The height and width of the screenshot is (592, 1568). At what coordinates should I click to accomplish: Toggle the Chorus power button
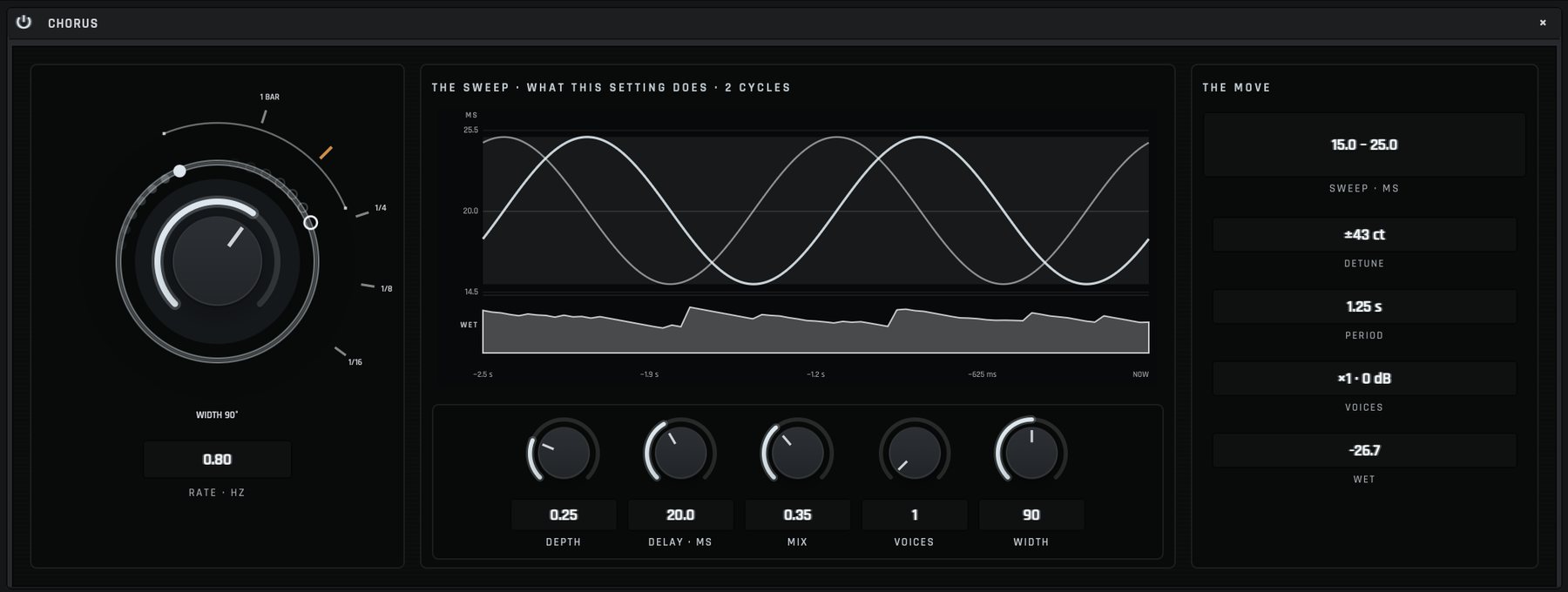pyautogui.click(x=24, y=23)
